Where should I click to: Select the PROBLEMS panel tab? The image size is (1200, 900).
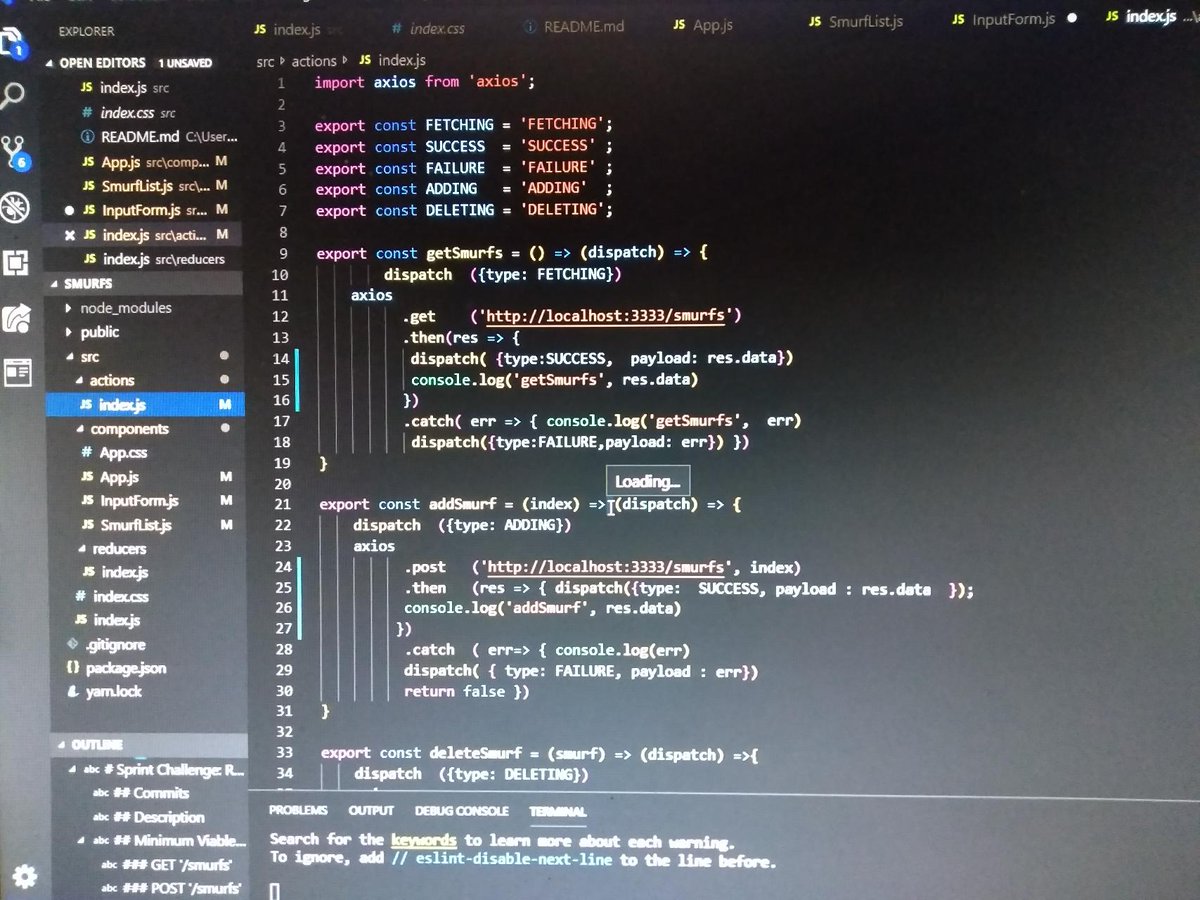(x=298, y=811)
